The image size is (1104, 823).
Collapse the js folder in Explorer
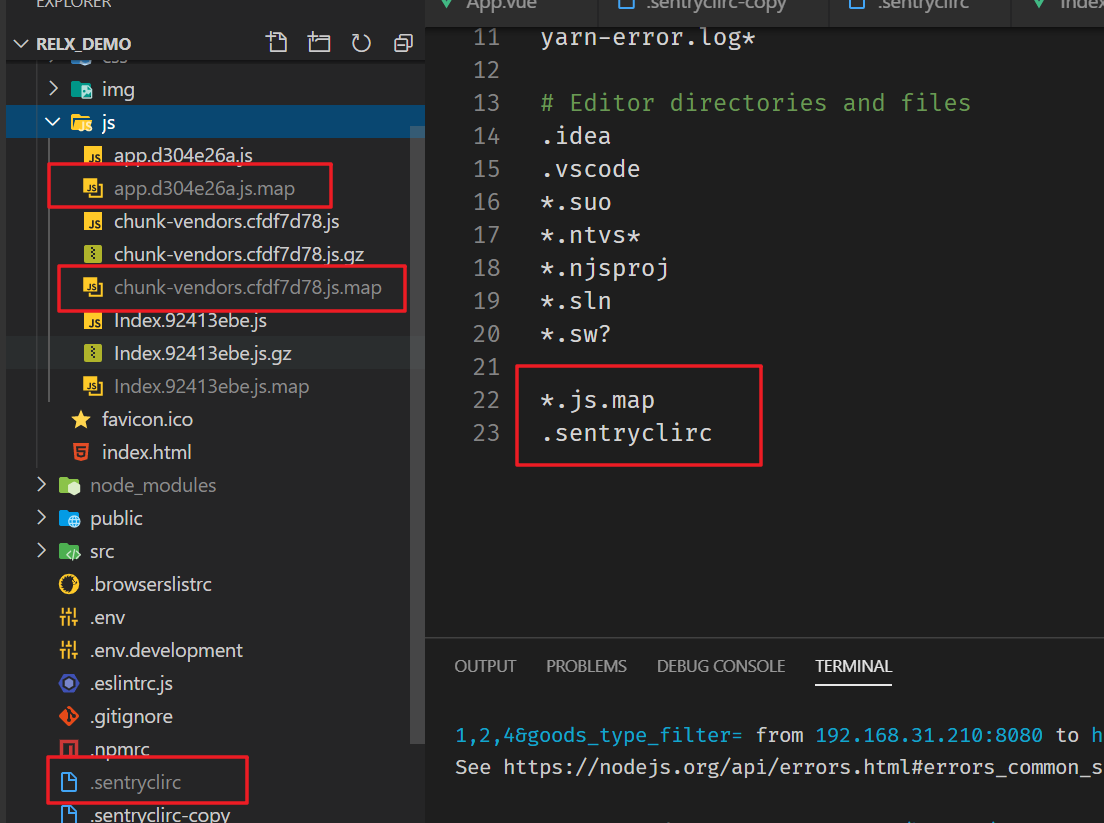coord(52,121)
